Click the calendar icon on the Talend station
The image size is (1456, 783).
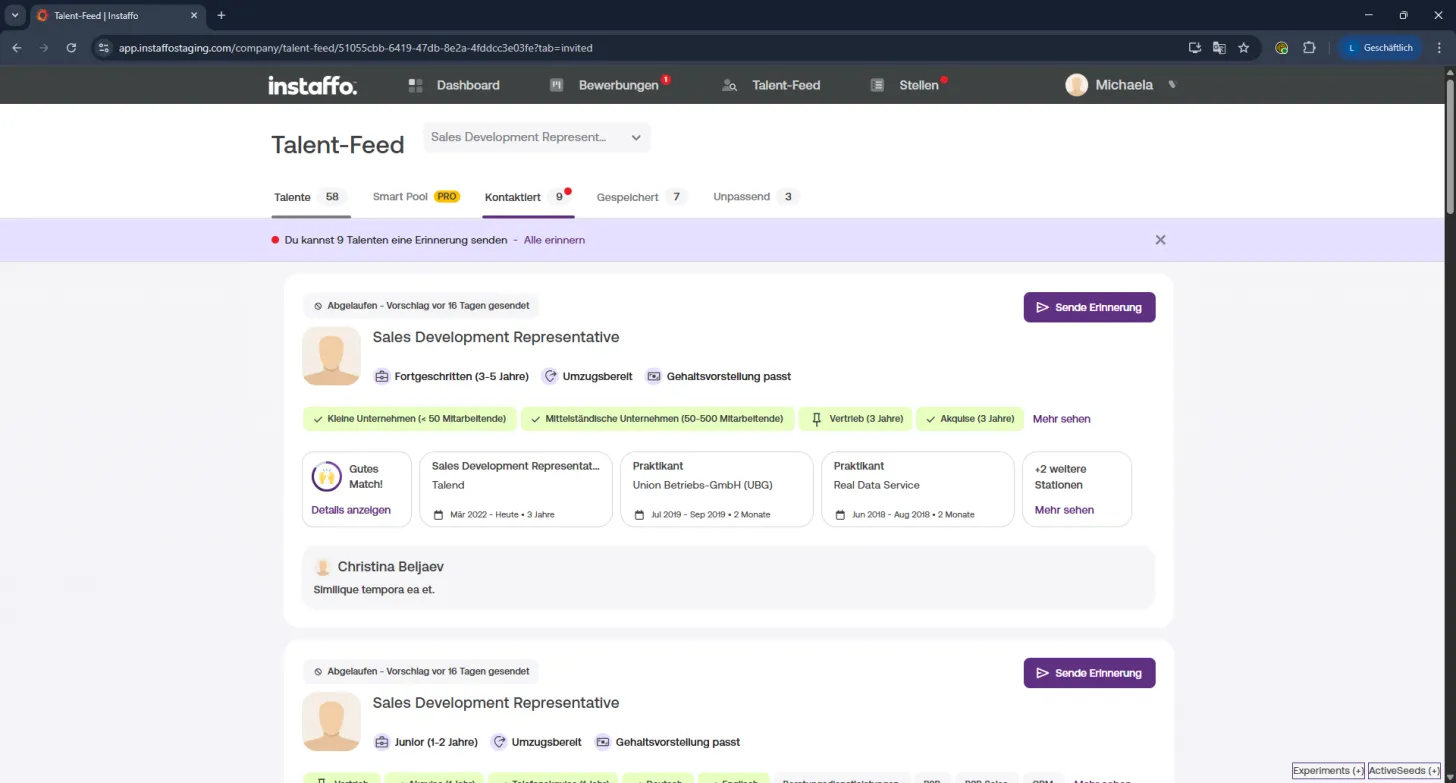438,515
